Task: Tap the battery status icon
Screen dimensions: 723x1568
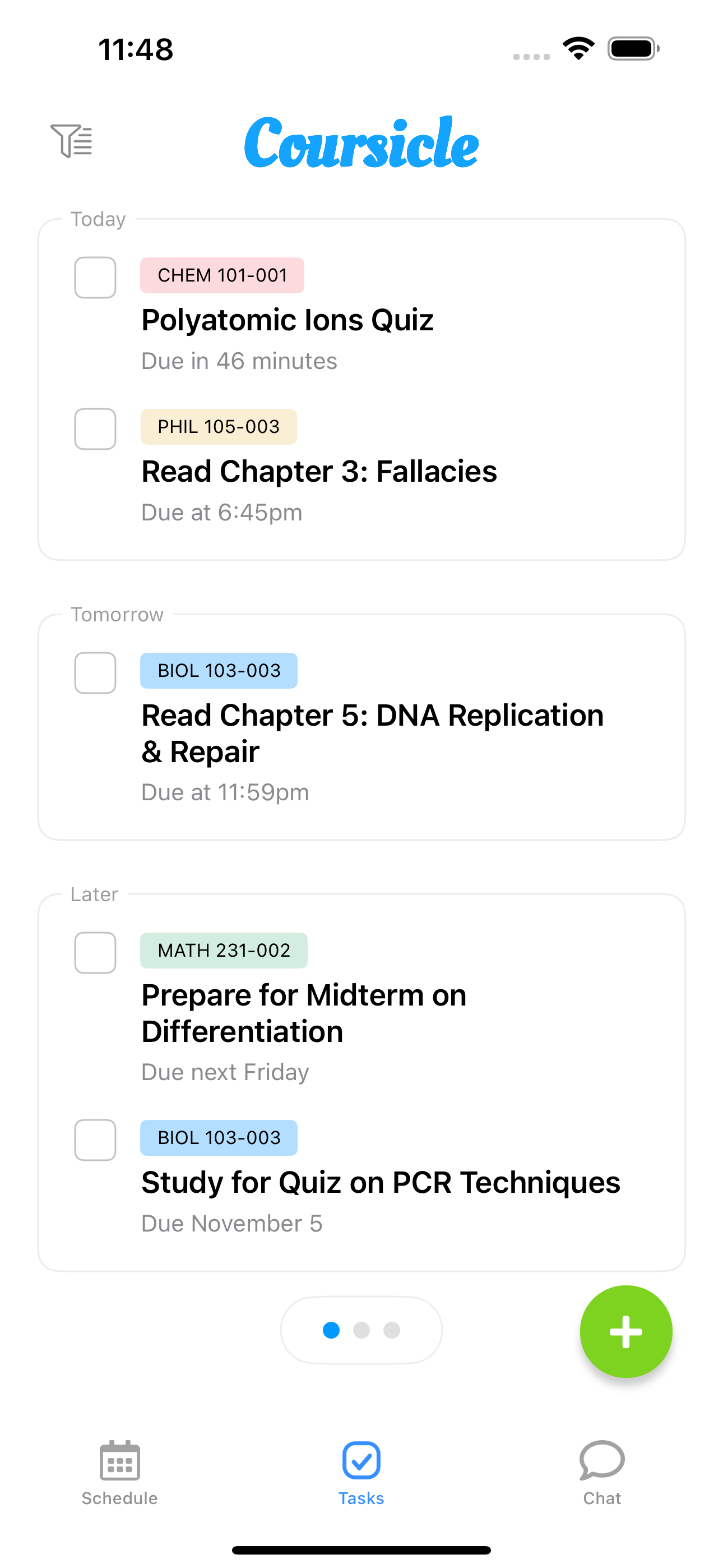Action: 633,49
